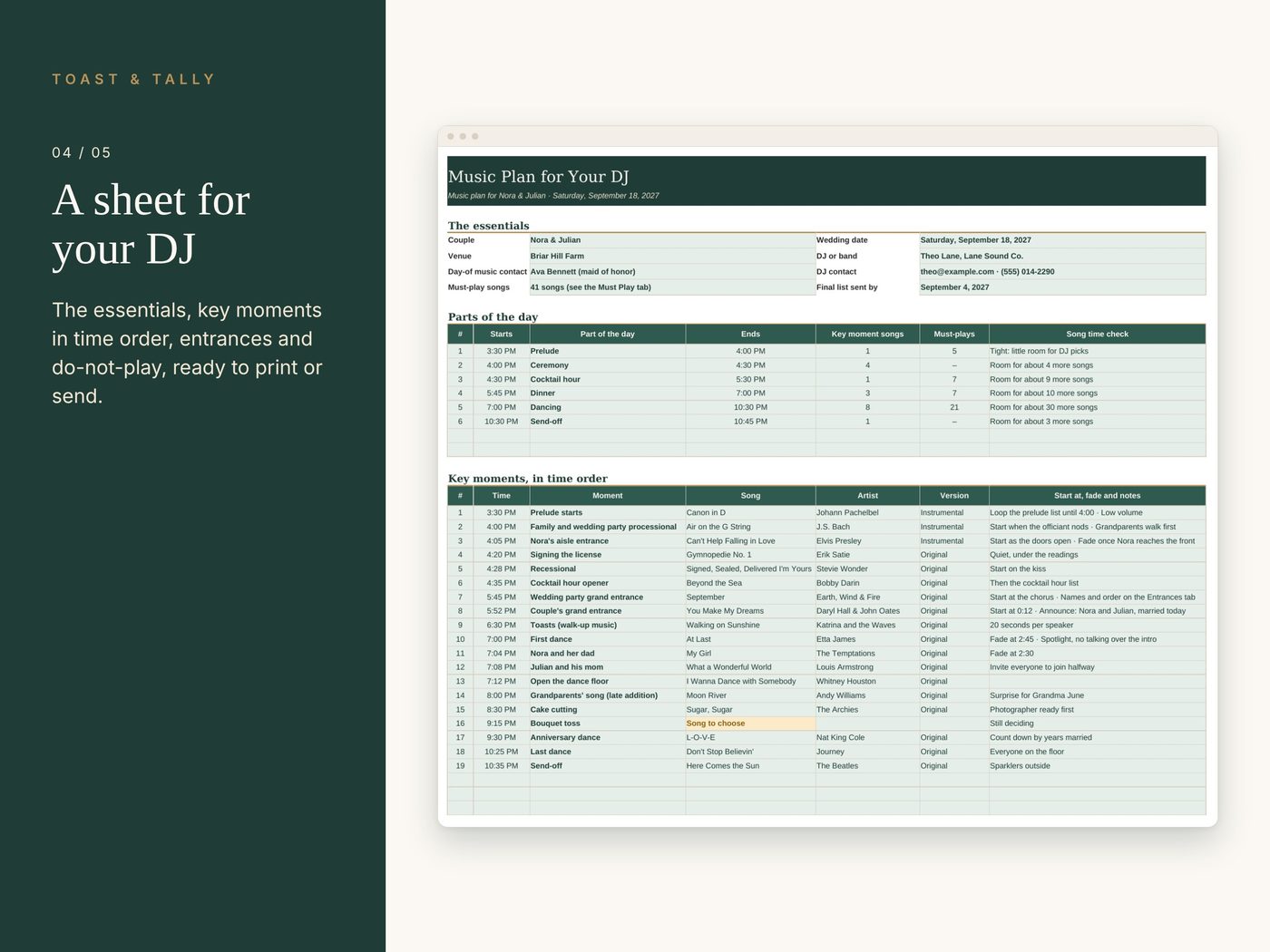This screenshot has width=1270, height=952.
Task: Click the "Bouquet toss" moment cell
Action: click(x=607, y=724)
